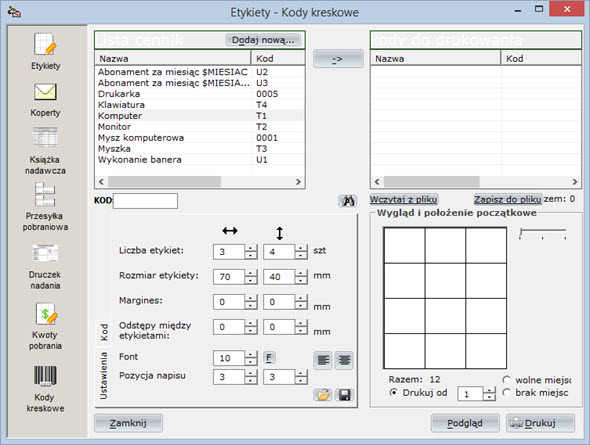
Task: Select the Monitor row
Action: click(199, 126)
